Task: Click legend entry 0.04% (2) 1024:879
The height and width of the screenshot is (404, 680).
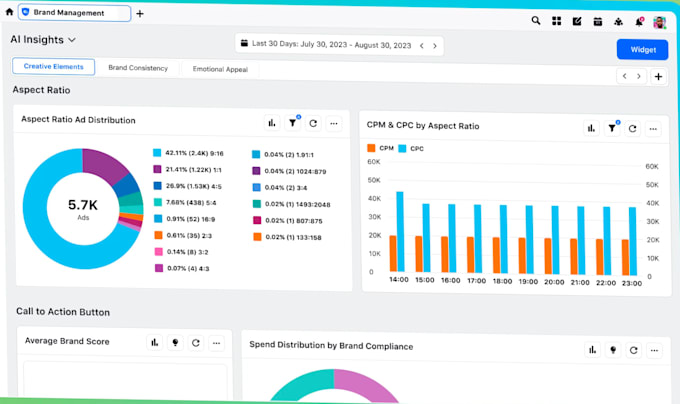Action: [x=289, y=171]
